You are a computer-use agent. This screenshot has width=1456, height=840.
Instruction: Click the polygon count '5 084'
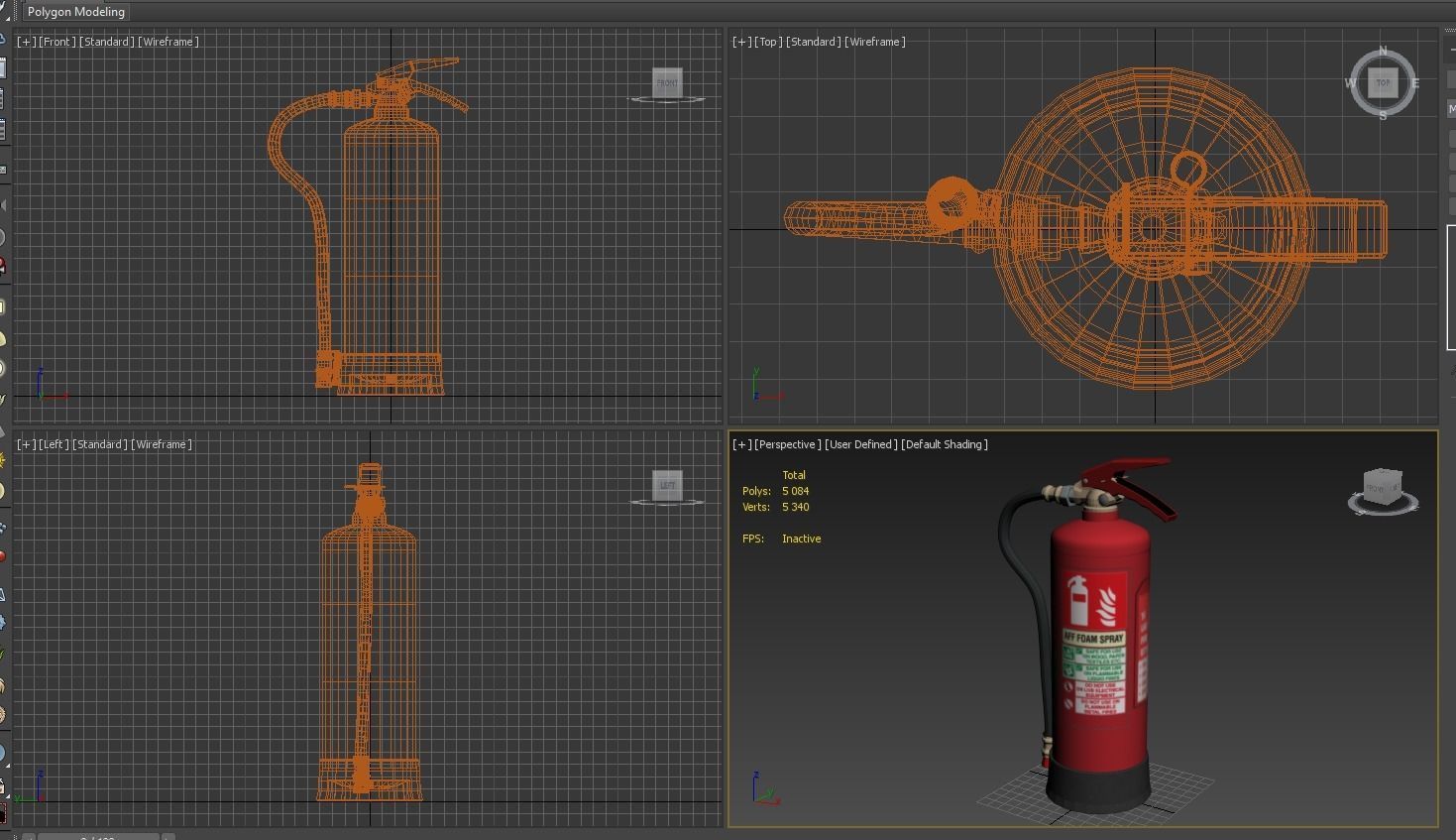coord(796,491)
